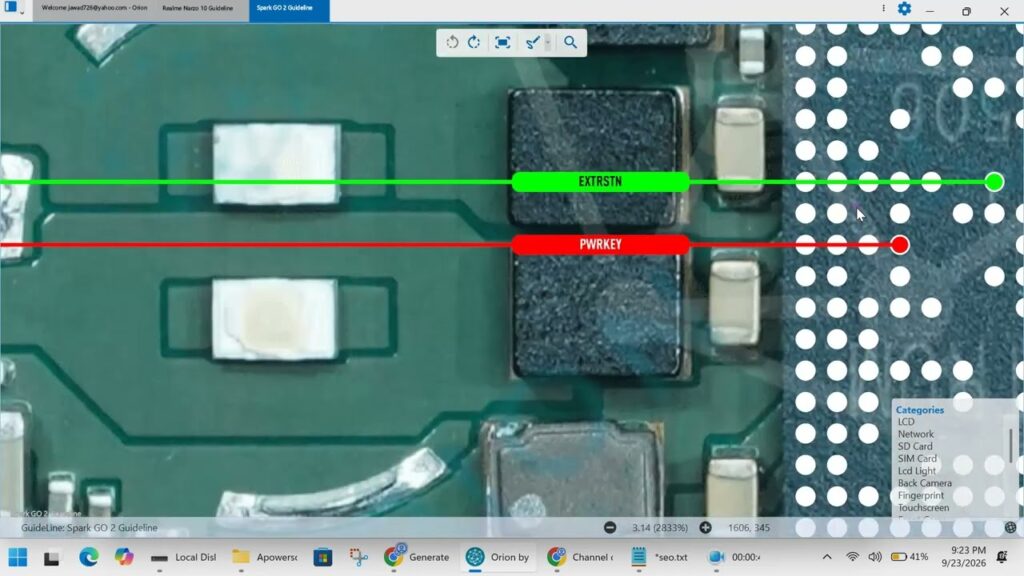Choose SIM Card category
This screenshot has height=576, width=1024.
pyautogui.click(x=917, y=459)
